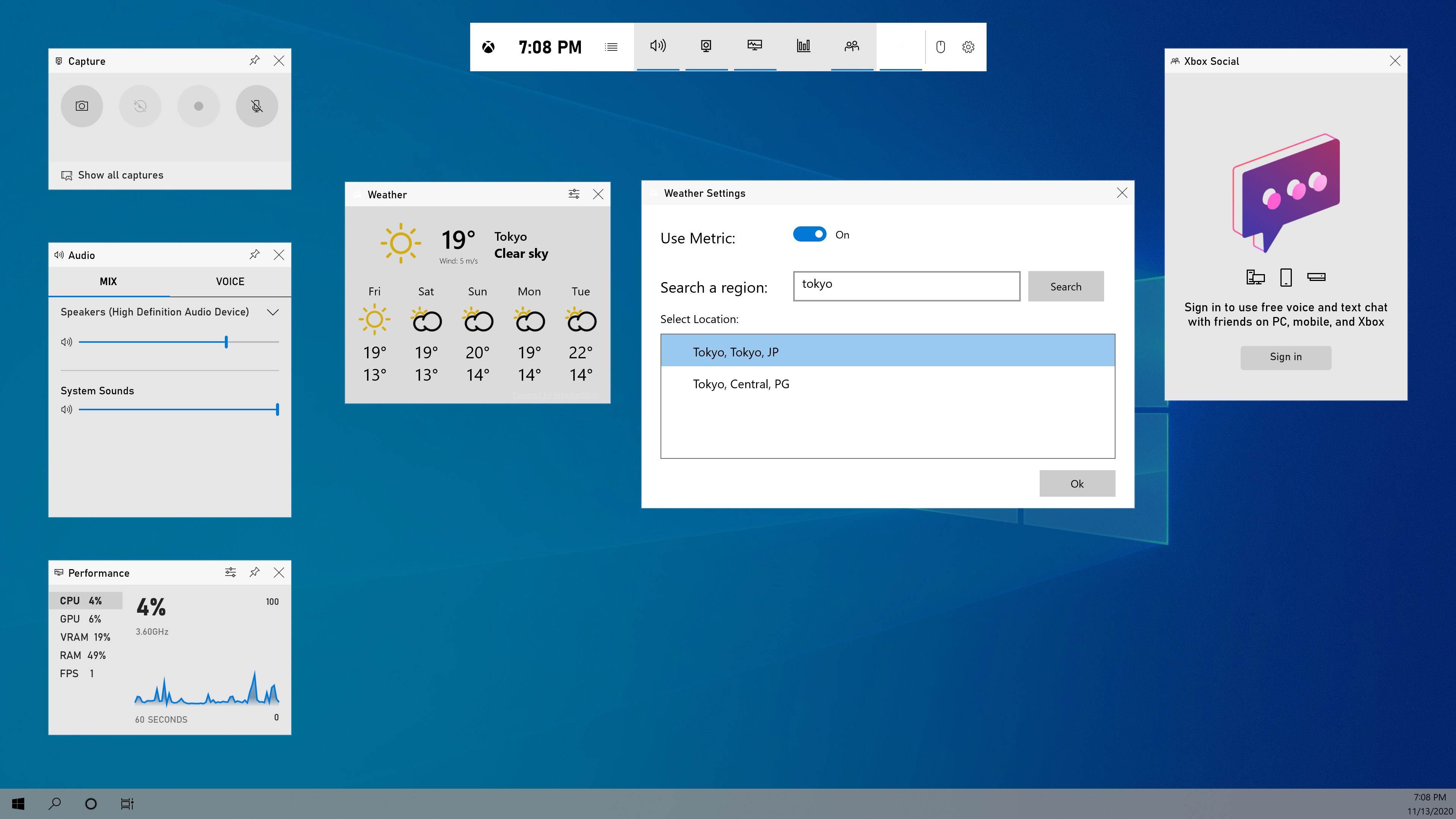This screenshot has width=1456, height=819.
Task: Pin the Capture widget
Action: pyautogui.click(x=254, y=61)
